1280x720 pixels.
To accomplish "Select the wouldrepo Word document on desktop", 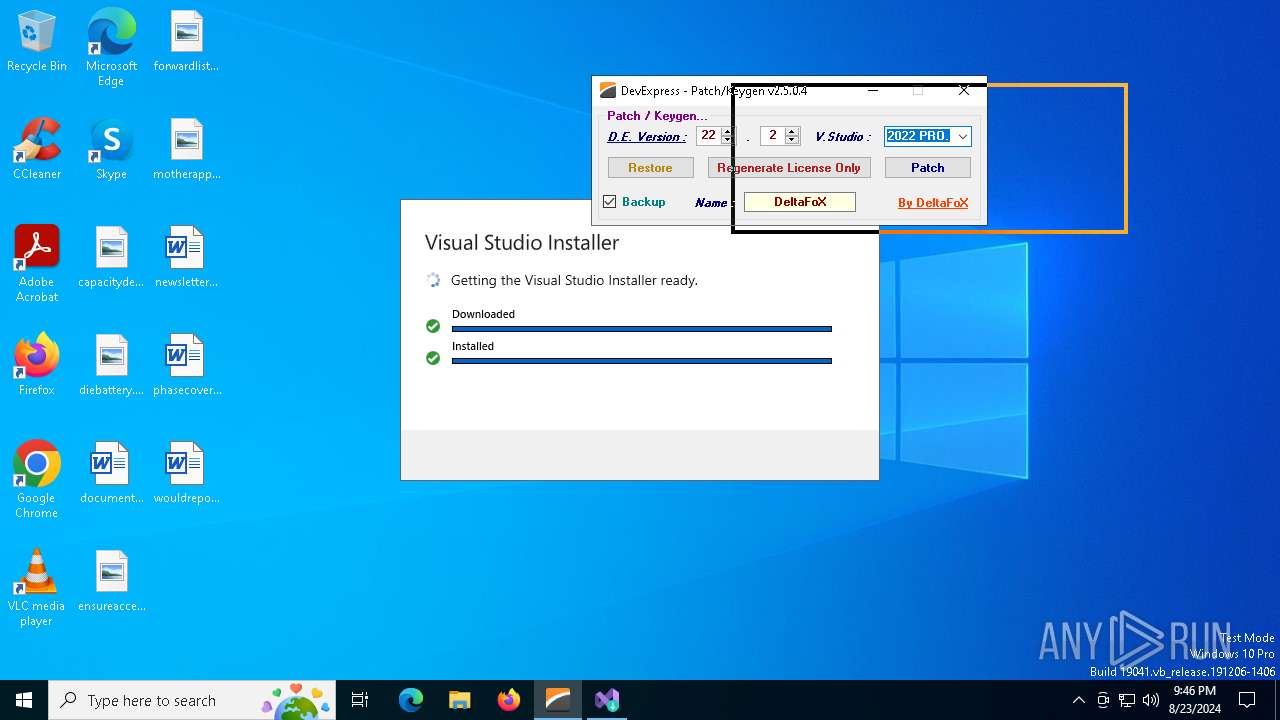I will (x=186, y=474).
